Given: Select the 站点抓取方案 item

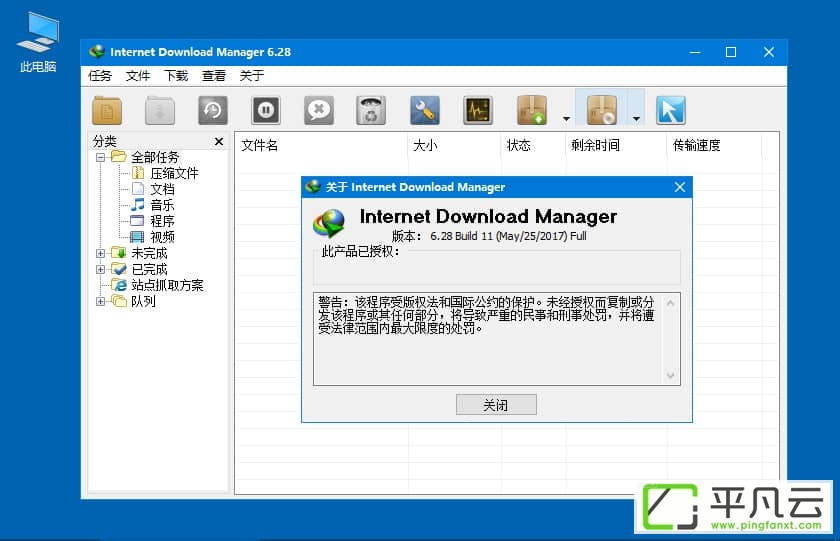Looking at the screenshot, I should [x=167, y=285].
